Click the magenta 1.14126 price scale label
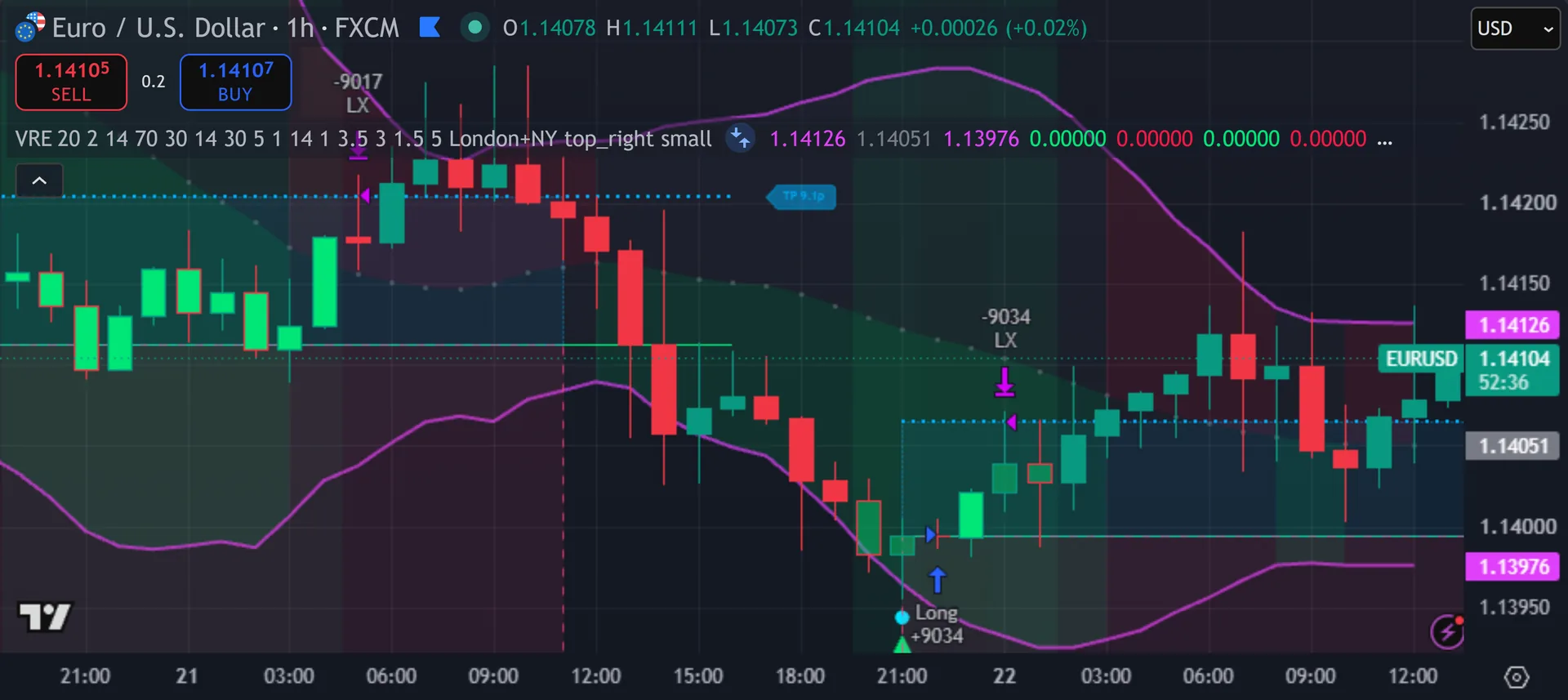The height and width of the screenshot is (700, 1568). pos(1512,325)
